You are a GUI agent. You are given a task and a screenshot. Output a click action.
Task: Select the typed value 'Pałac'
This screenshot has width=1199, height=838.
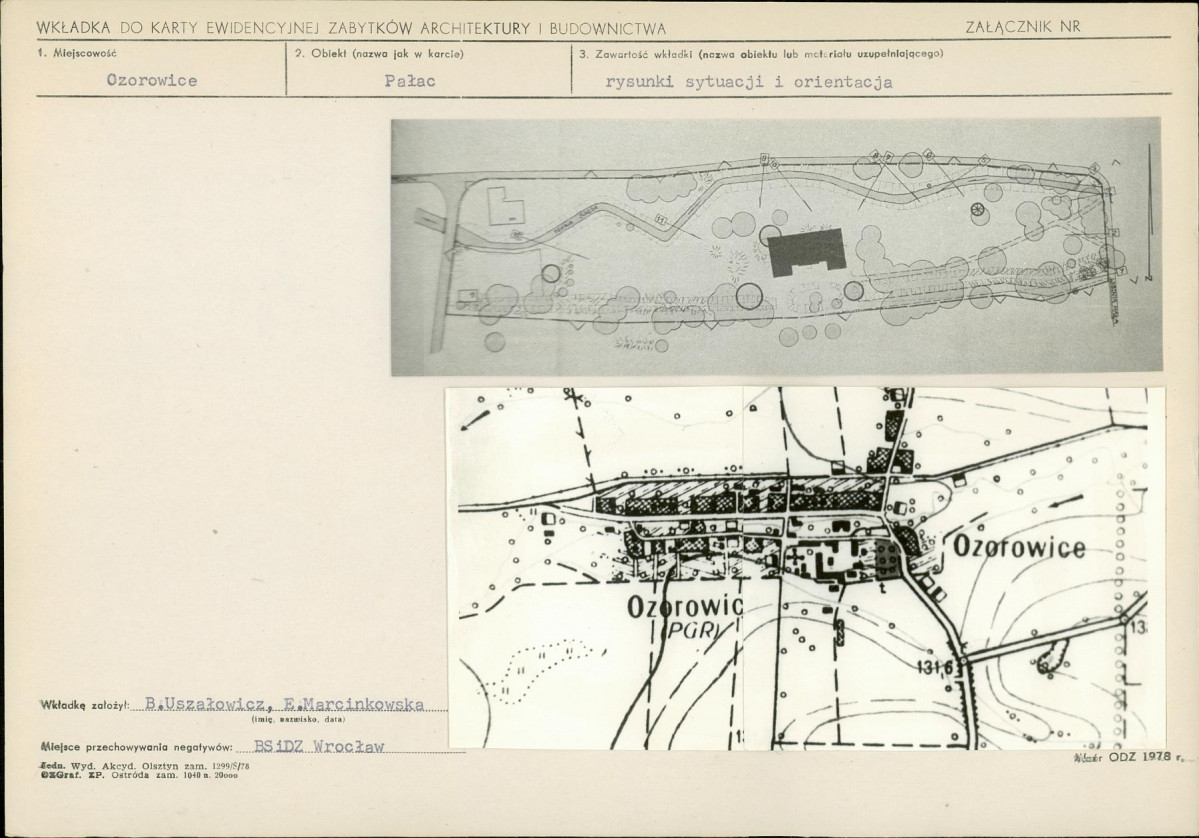tap(410, 80)
